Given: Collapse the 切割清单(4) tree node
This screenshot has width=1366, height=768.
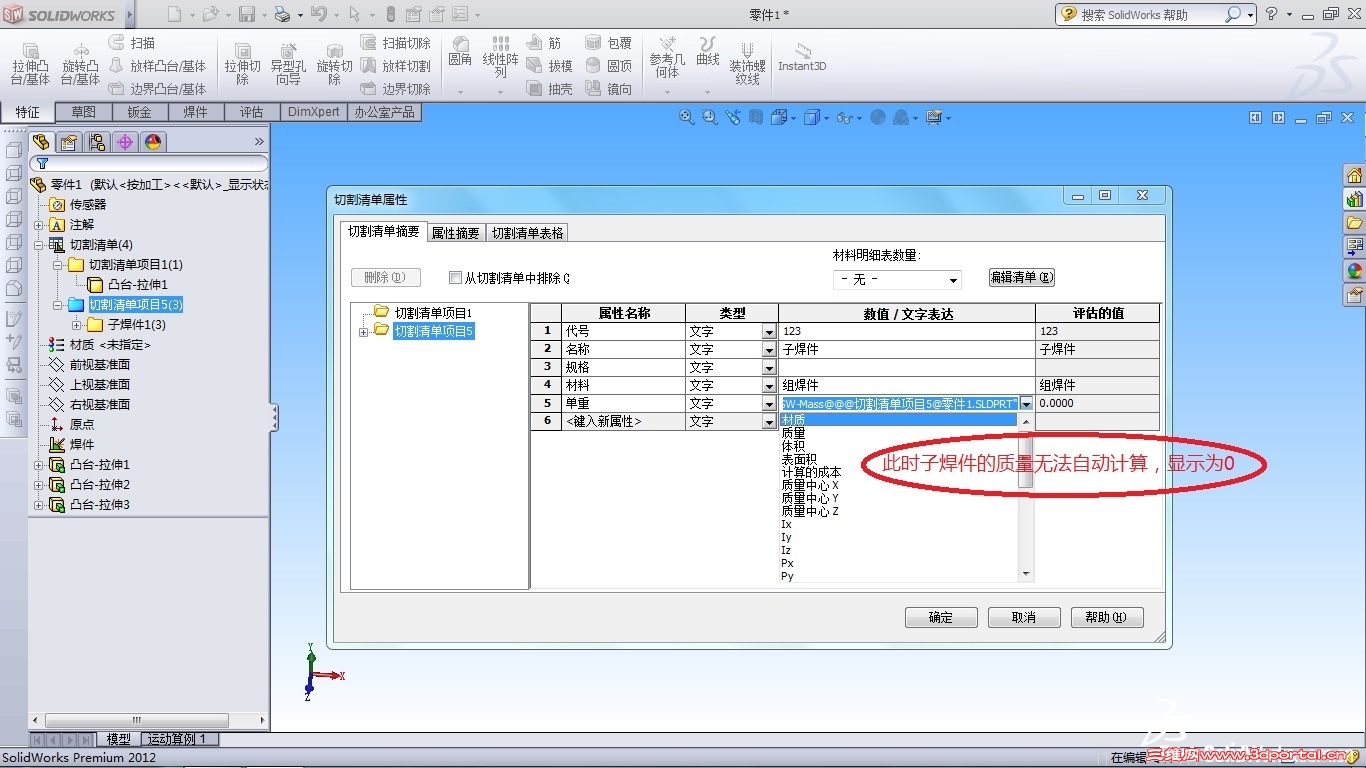Looking at the screenshot, I should [x=39, y=245].
